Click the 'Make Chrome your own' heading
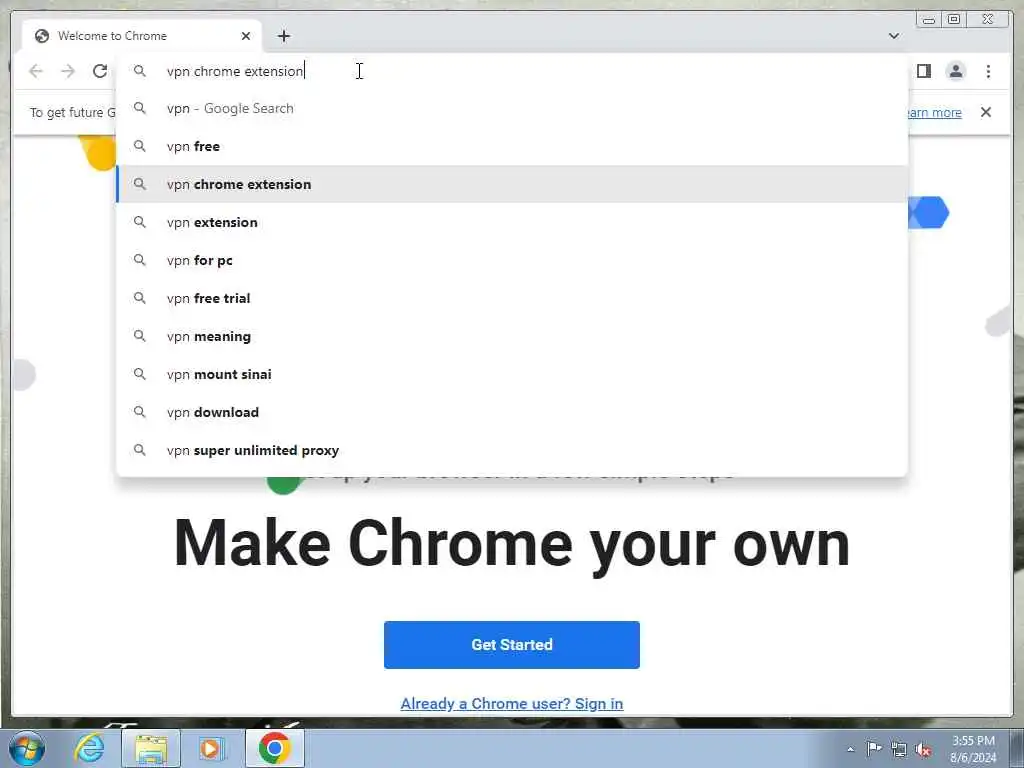Screen dimensions: 1024x768 pos(512,543)
